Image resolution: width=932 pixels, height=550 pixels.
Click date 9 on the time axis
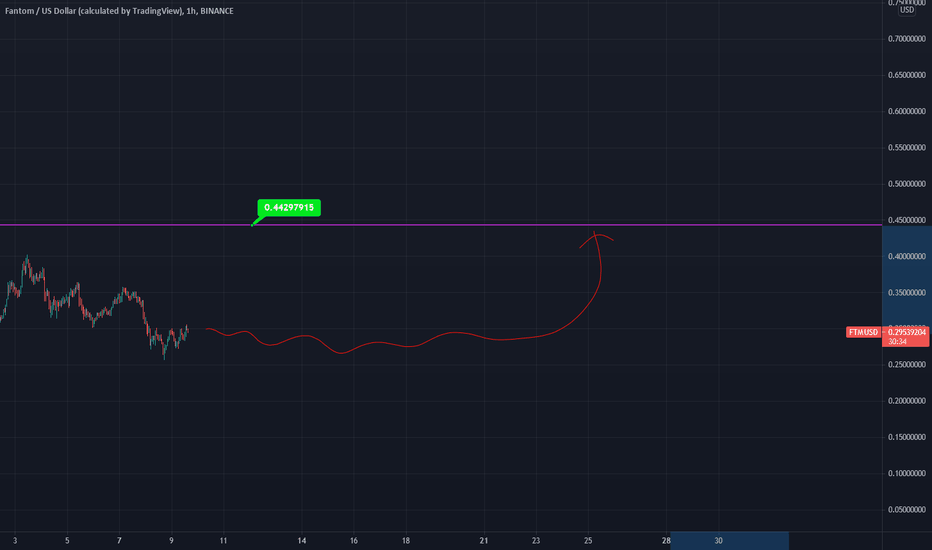[x=171, y=540]
